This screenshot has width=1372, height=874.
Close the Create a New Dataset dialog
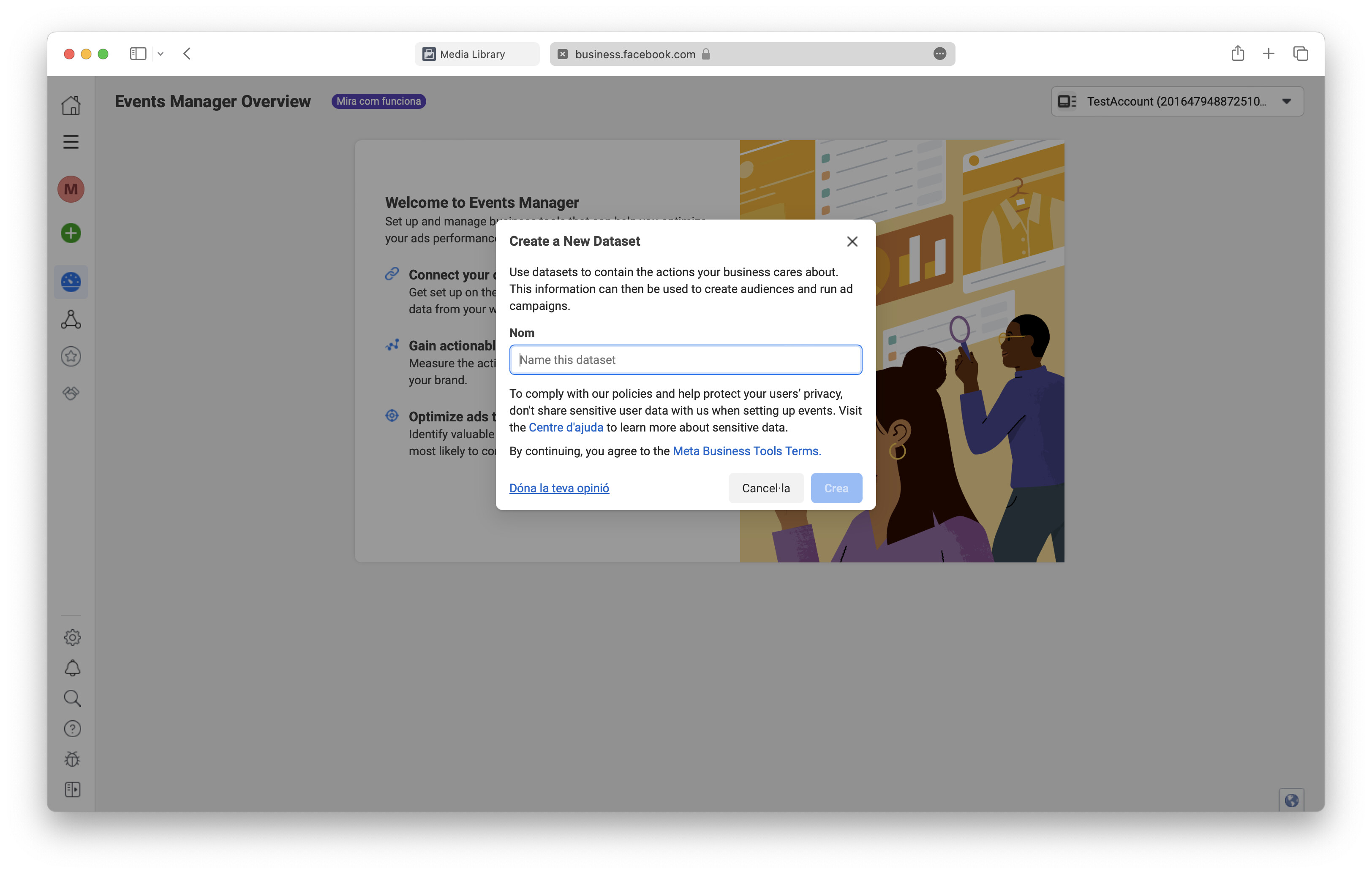pyautogui.click(x=852, y=242)
